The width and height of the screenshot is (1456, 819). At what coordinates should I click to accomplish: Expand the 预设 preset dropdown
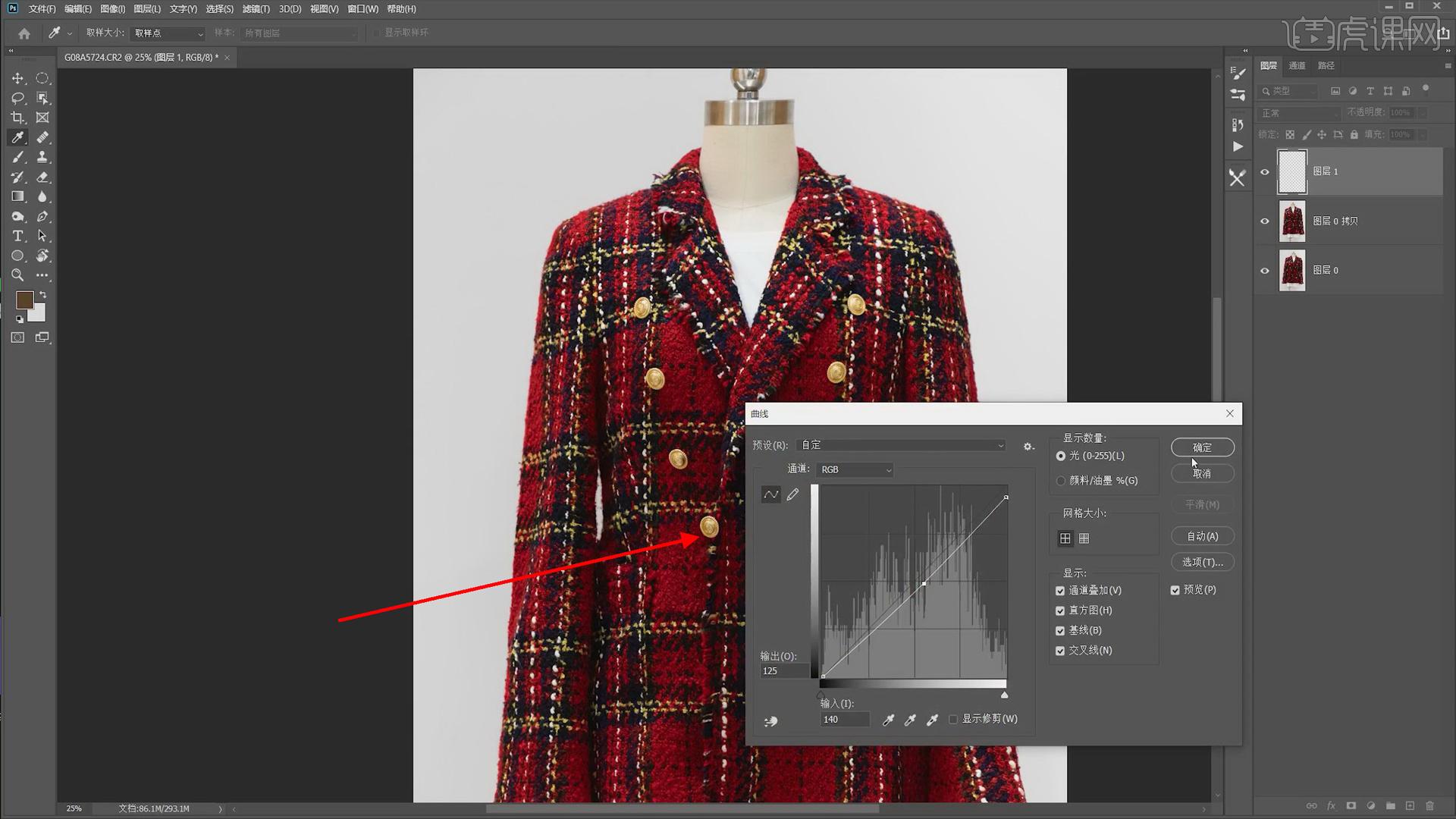(902, 445)
